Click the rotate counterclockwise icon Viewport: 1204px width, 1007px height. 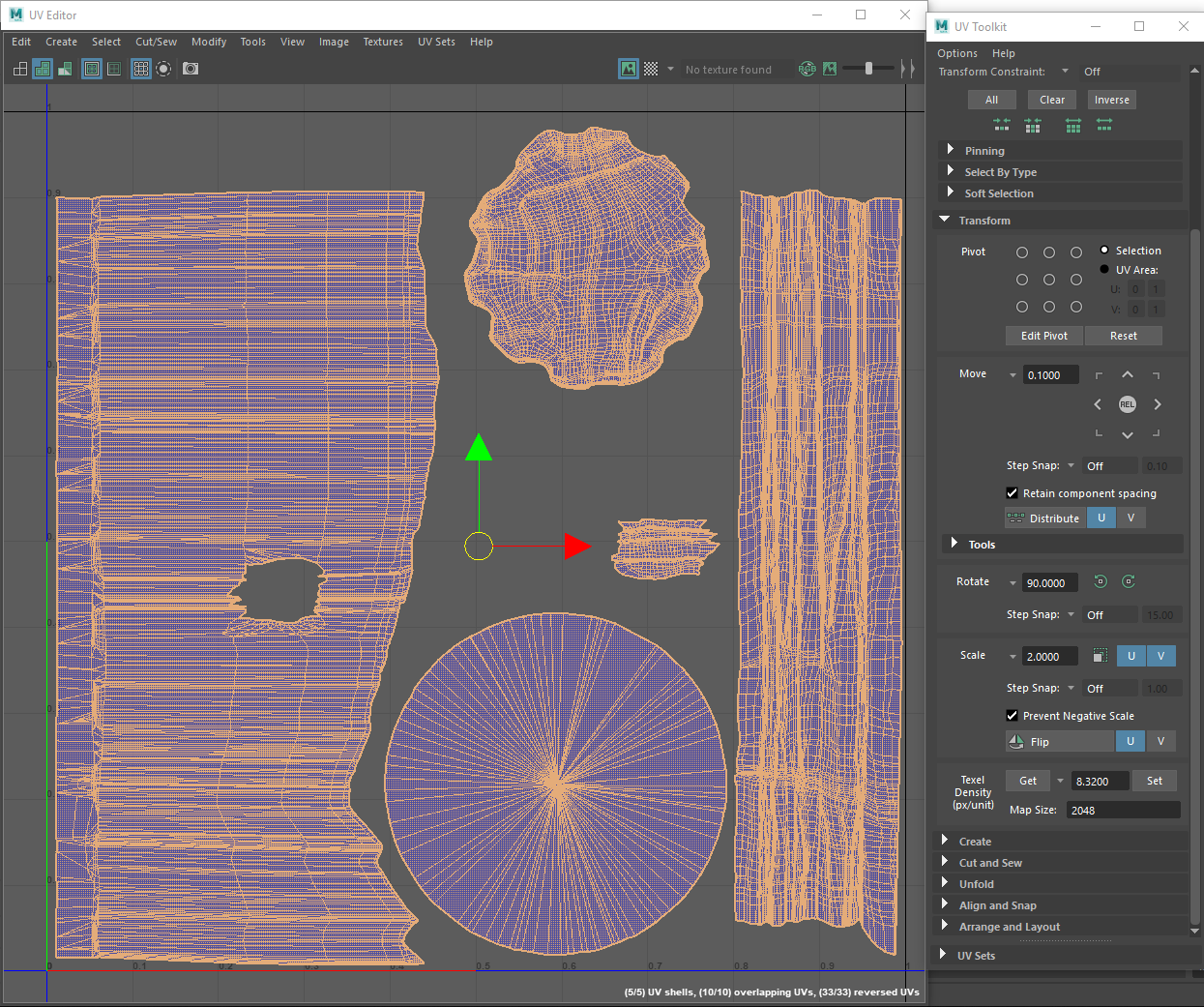[1101, 581]
